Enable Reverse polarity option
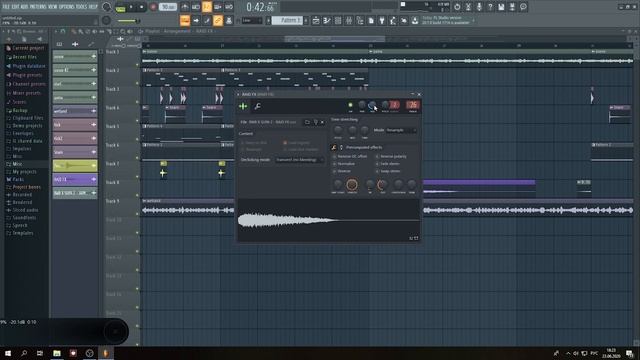This screenshot has height=360, width=640. 391,156
